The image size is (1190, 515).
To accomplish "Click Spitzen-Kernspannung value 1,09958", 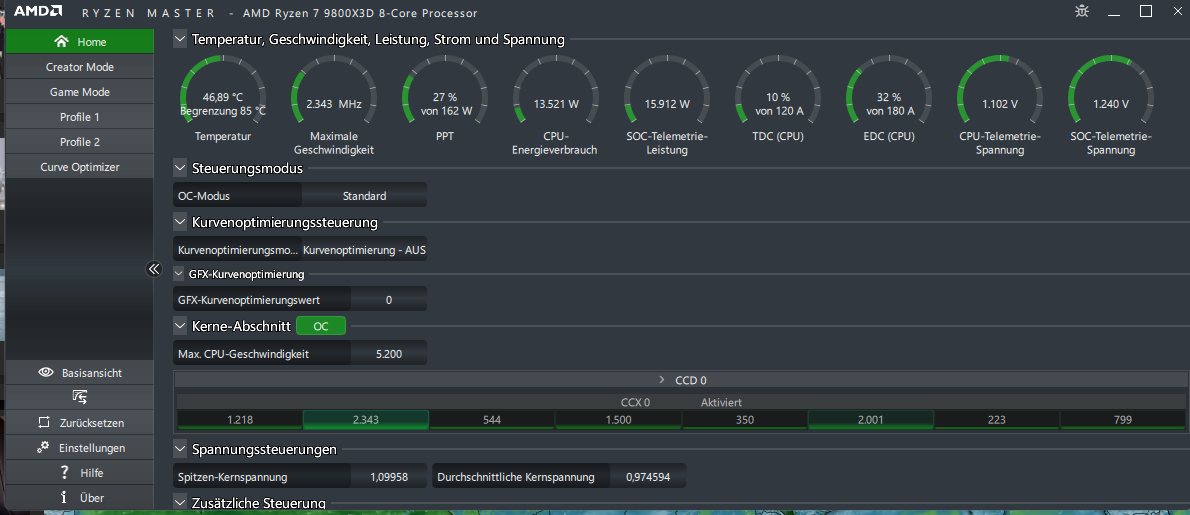I will click(389, 477).
